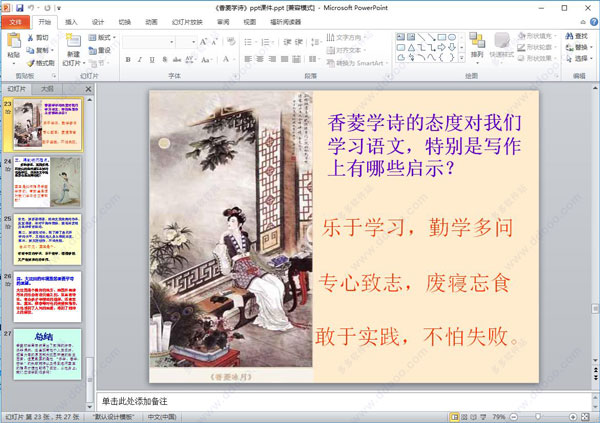Toggle underline formatting
The image size is (600, 423).
(x=152, y=59)
